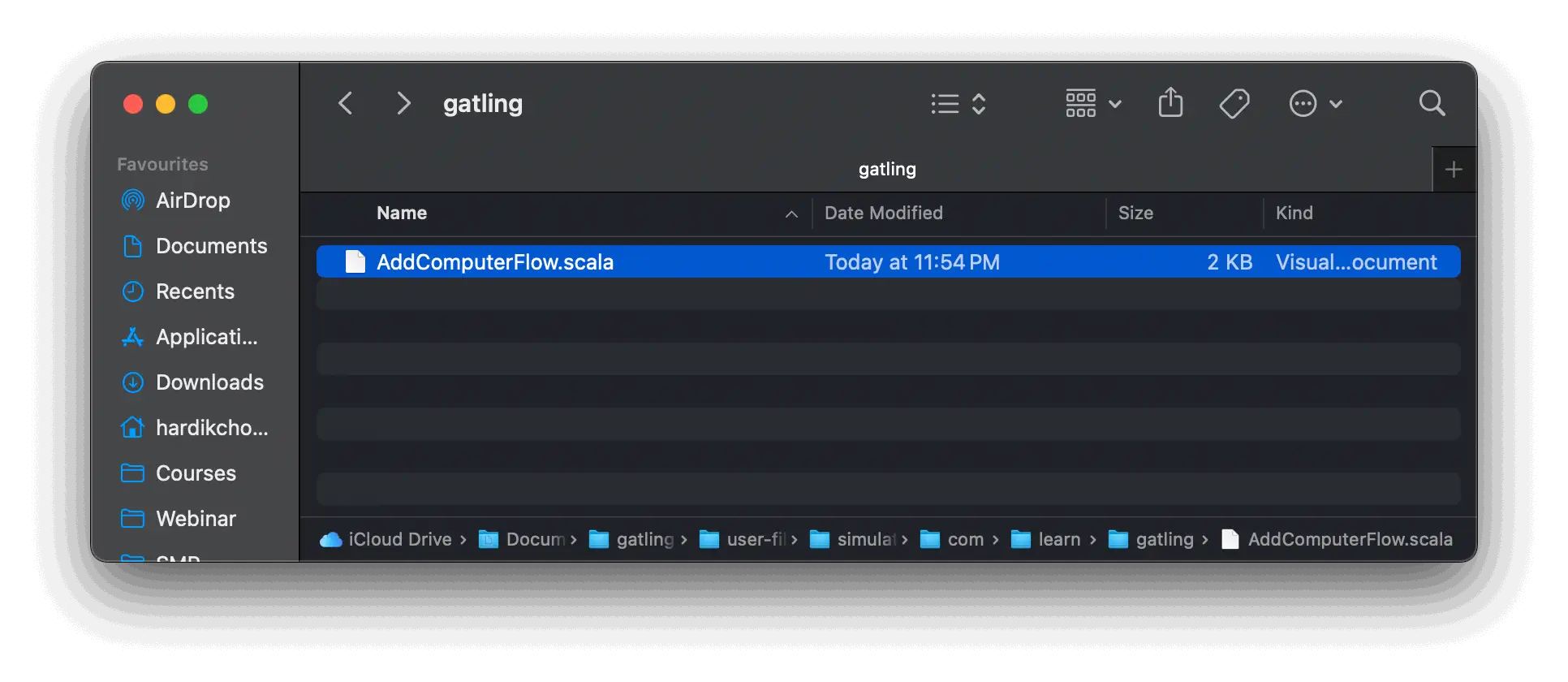This screenshot has height=682, width=1568.
Task: Minimize window with the yellow button
Action: click(166, 104)
